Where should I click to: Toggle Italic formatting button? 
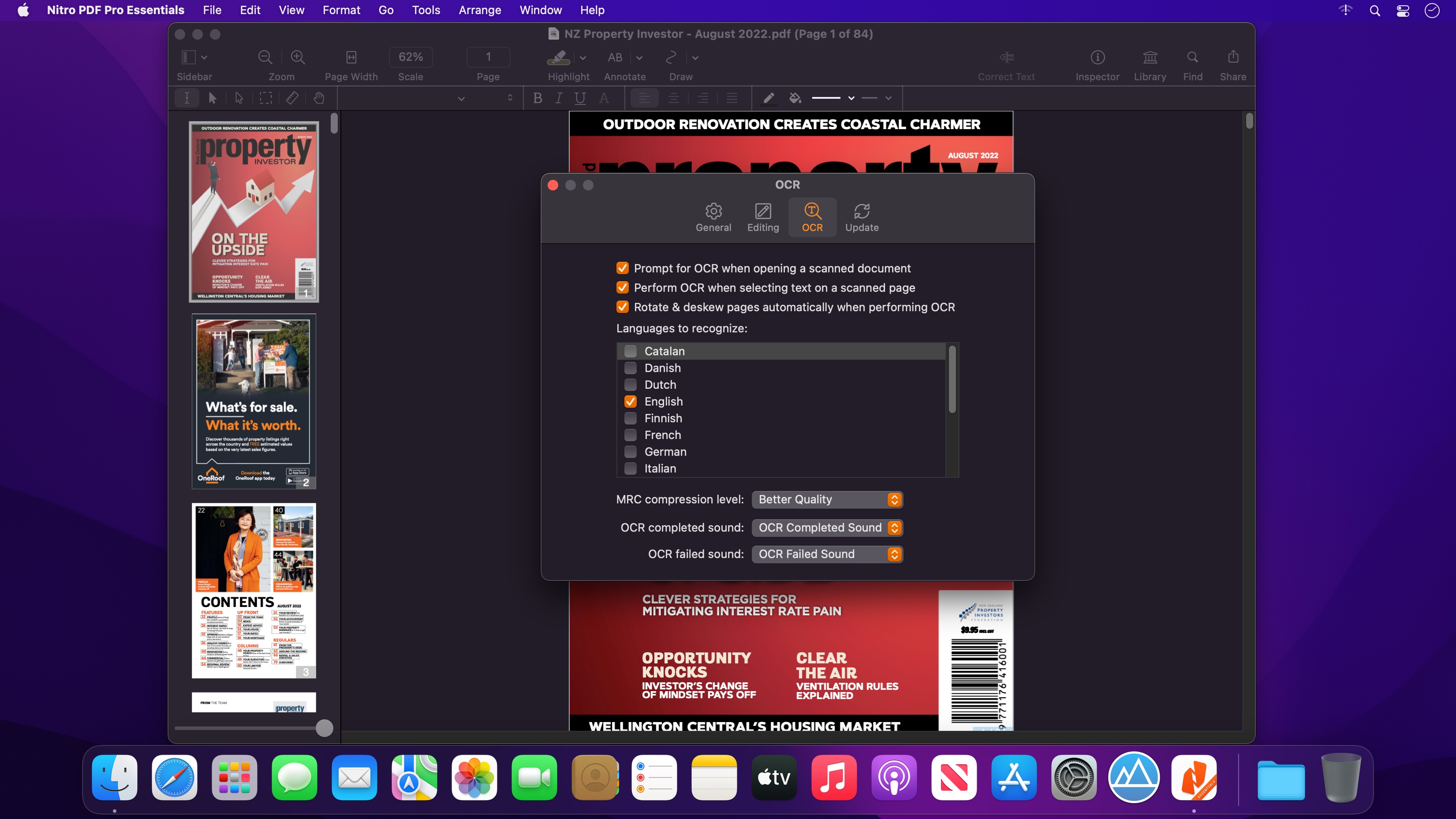(558, 98)
